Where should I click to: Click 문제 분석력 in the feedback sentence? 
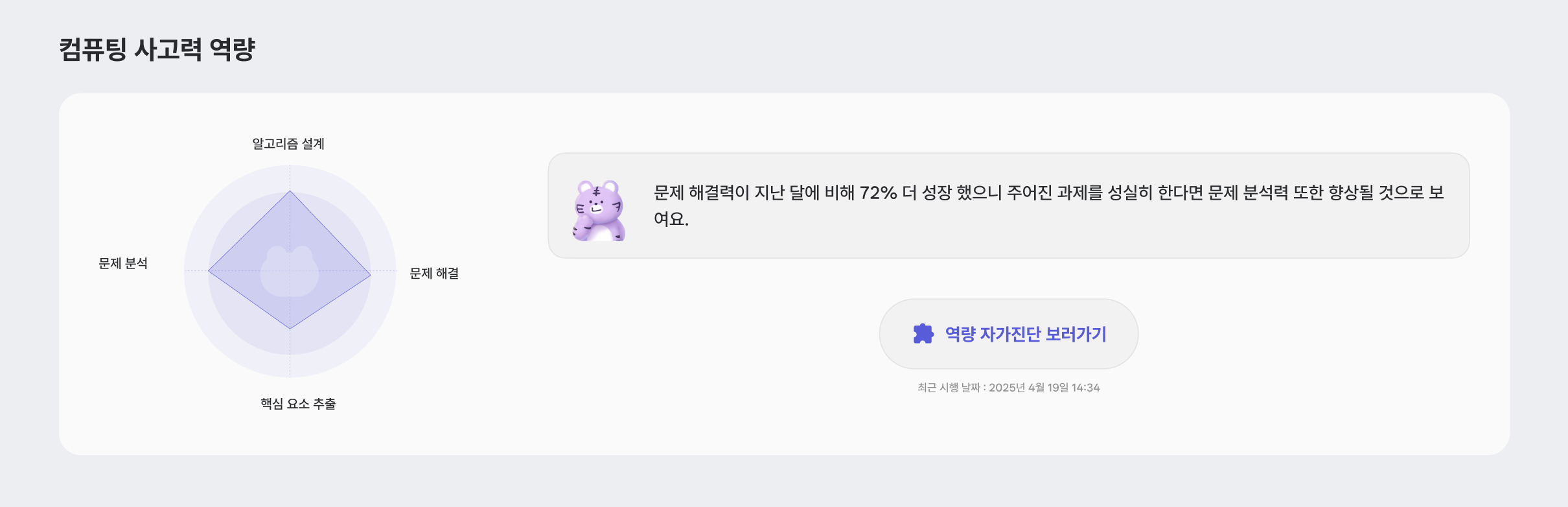1248,193
